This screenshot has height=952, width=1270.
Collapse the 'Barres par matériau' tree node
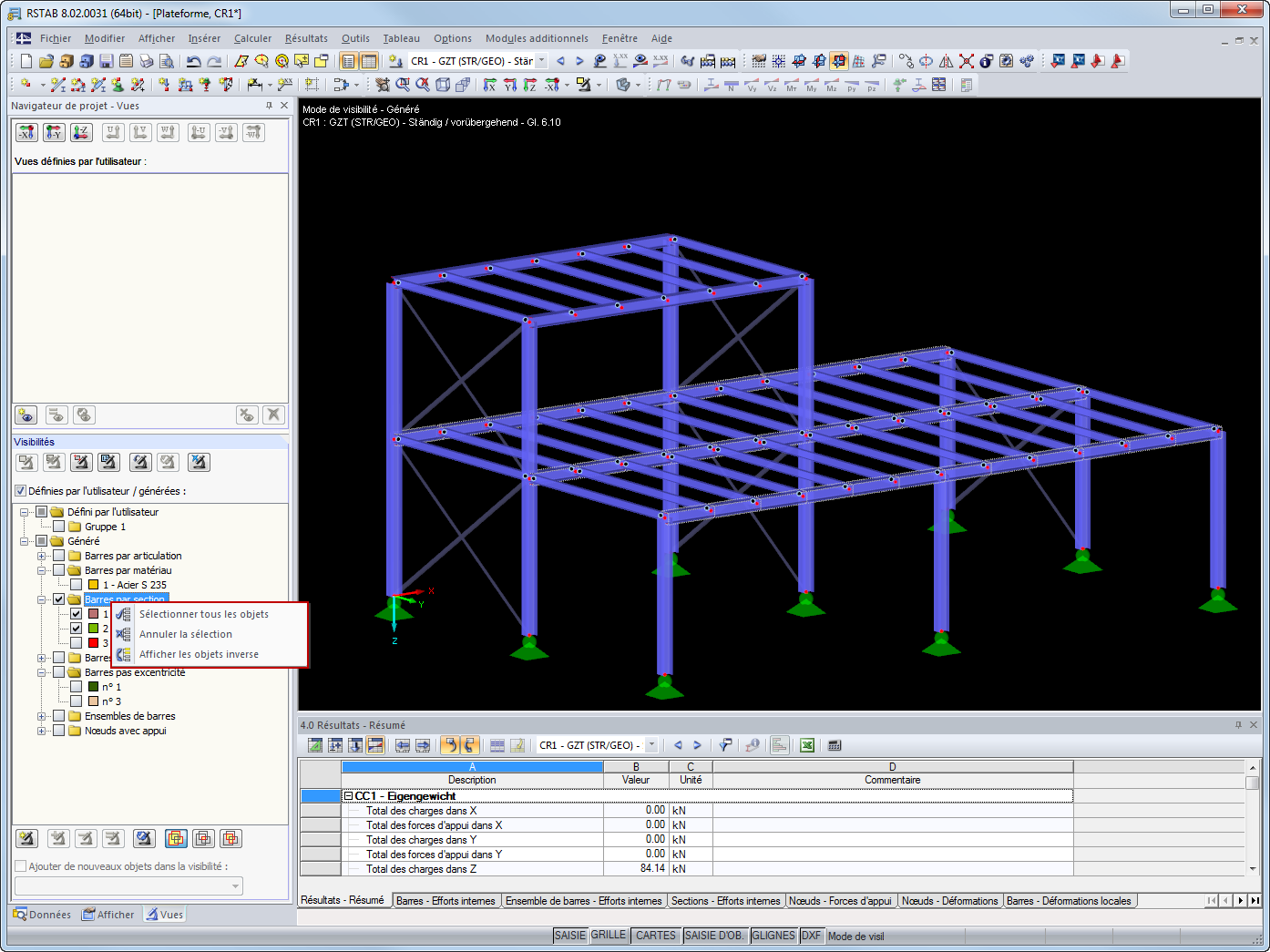(x=41, y=570)
